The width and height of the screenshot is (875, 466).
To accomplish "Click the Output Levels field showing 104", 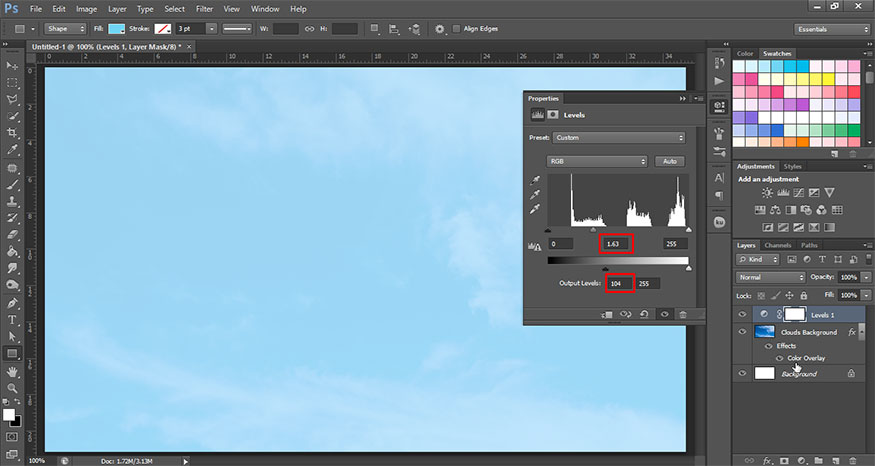I will (617, 284).
